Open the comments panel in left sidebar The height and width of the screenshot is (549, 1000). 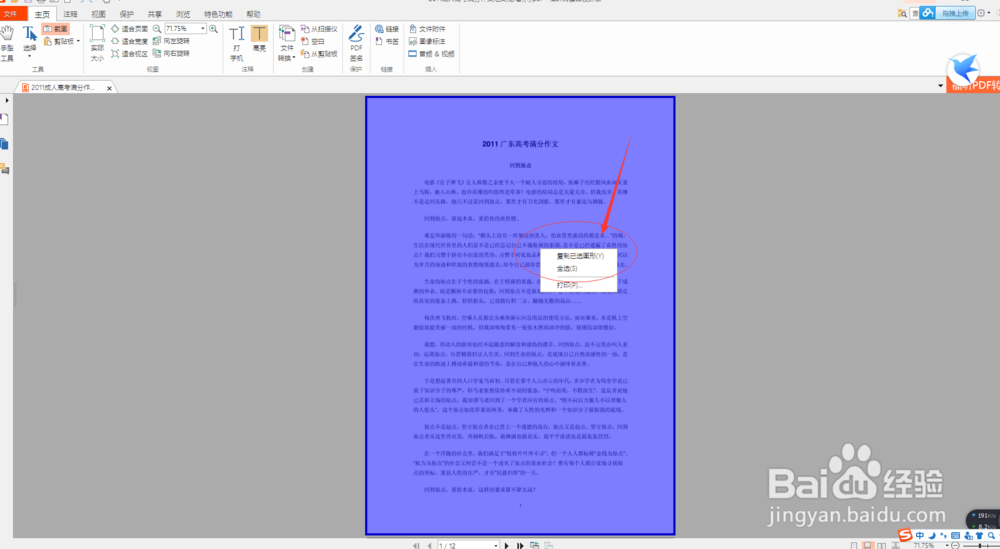click(x=4, y=169)
